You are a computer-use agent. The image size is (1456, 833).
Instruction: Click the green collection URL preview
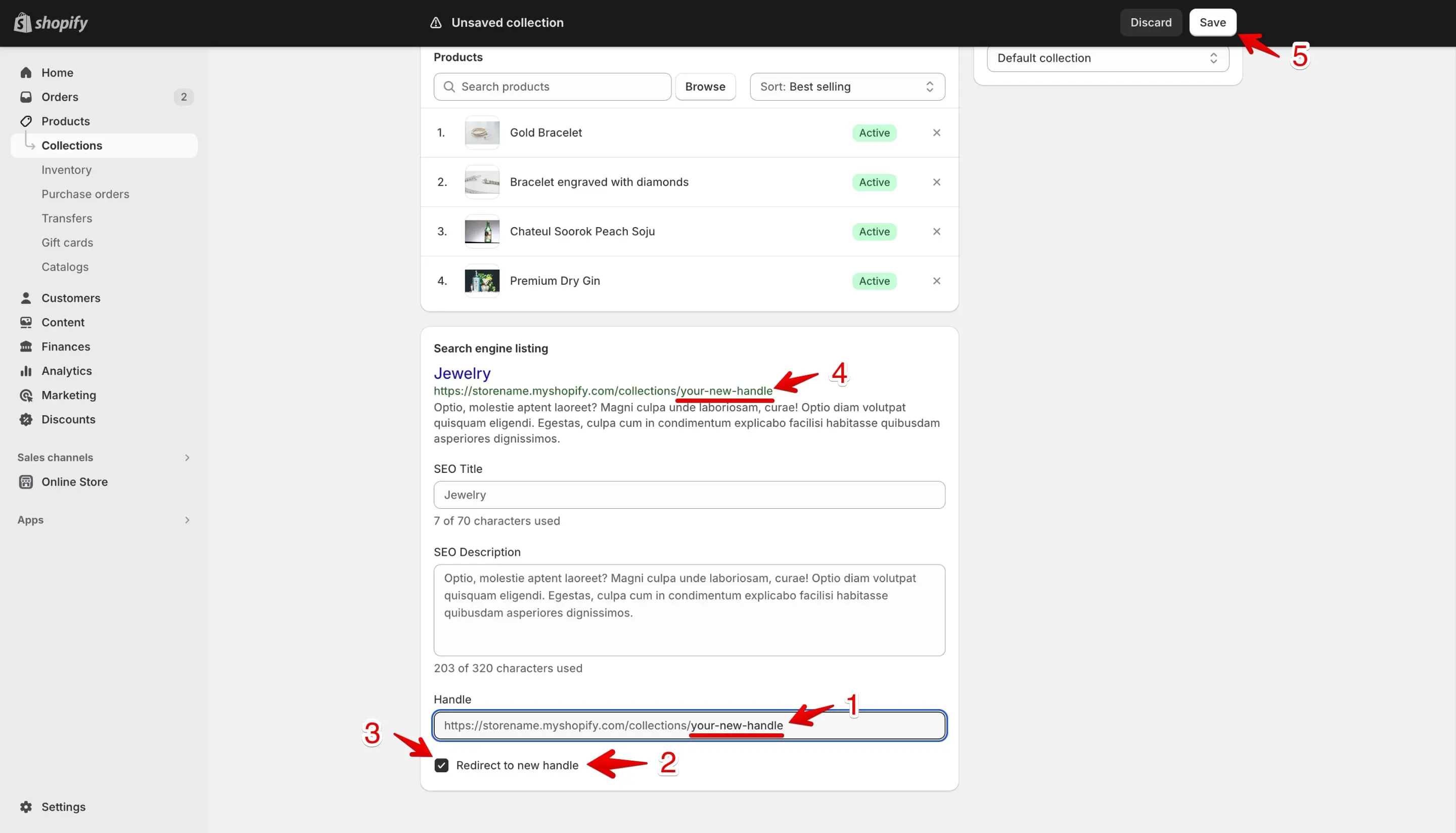[603, 391]
